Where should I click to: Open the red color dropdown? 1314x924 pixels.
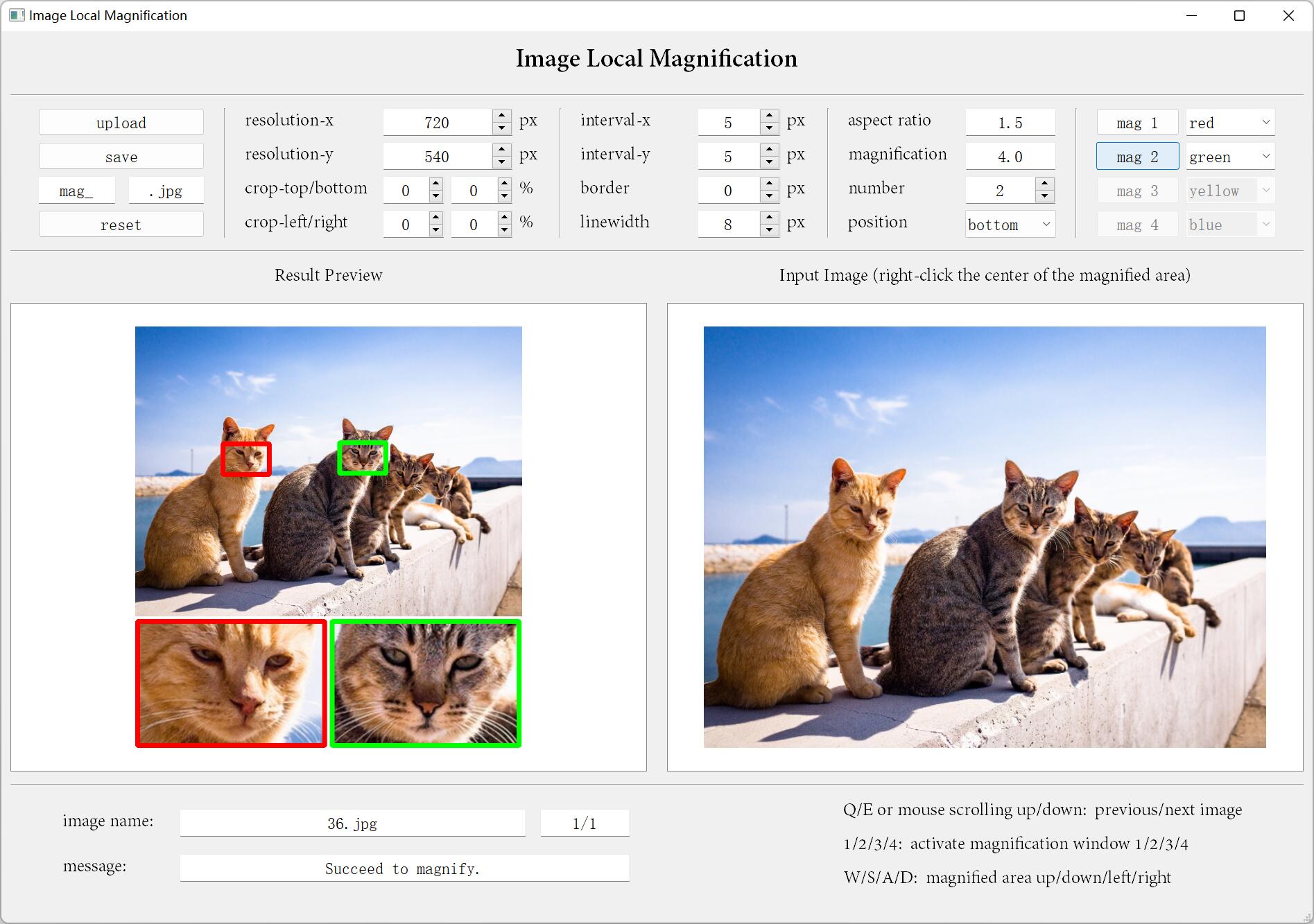coord(1230,123)
